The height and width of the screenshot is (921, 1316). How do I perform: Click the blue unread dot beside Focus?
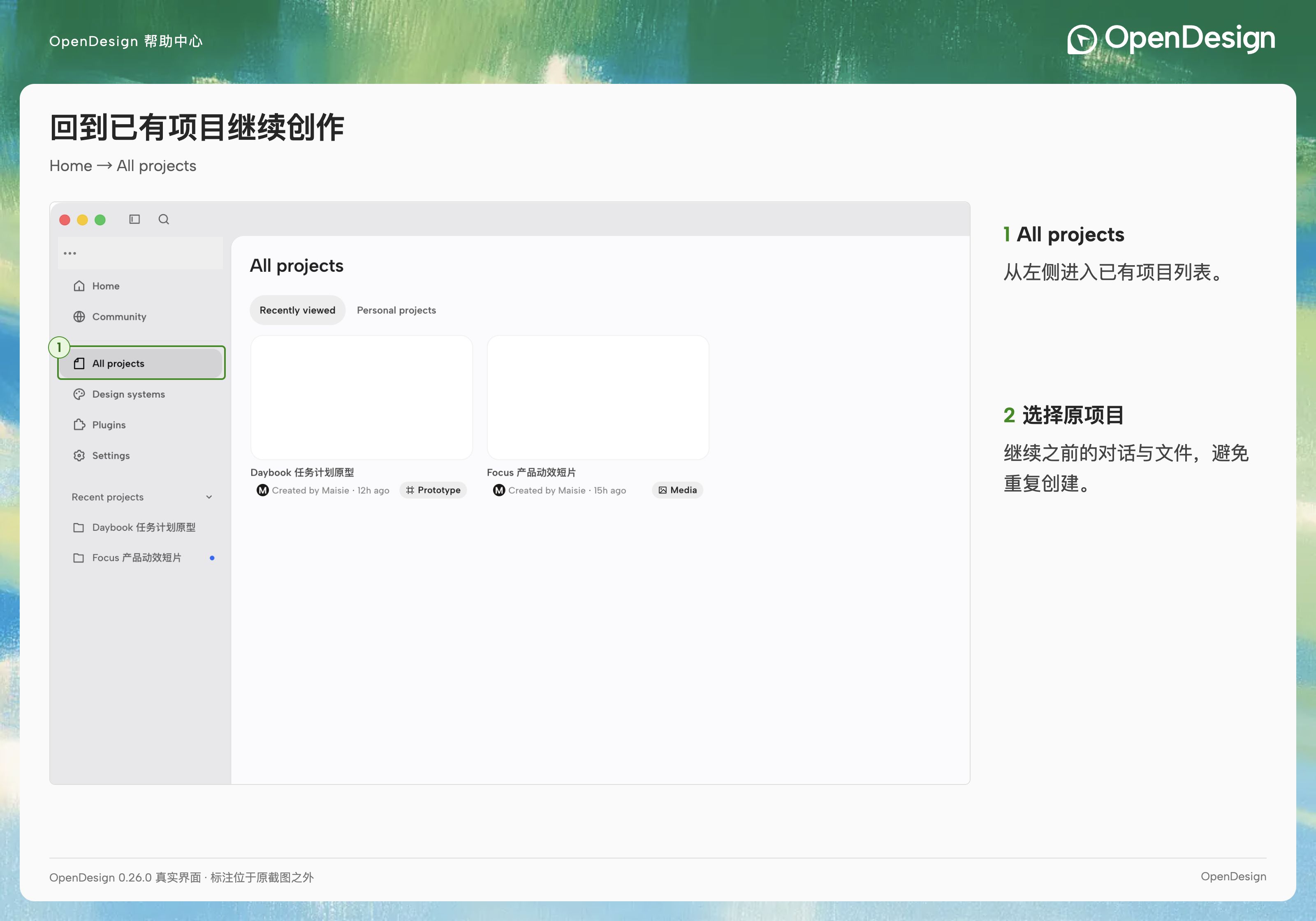pyautogui.click(x=212, y=558)
